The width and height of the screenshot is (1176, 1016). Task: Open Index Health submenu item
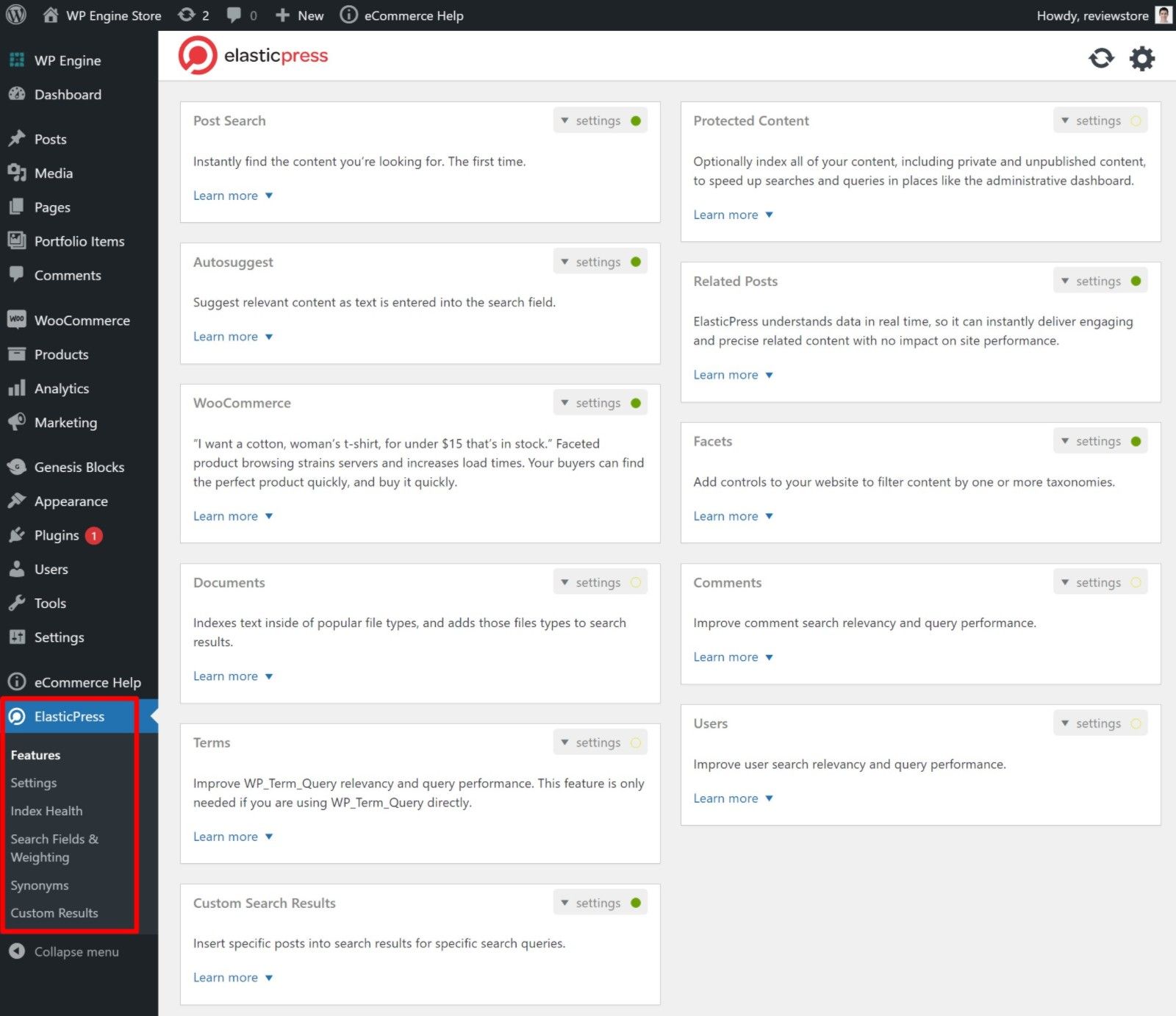coord(46,811)
